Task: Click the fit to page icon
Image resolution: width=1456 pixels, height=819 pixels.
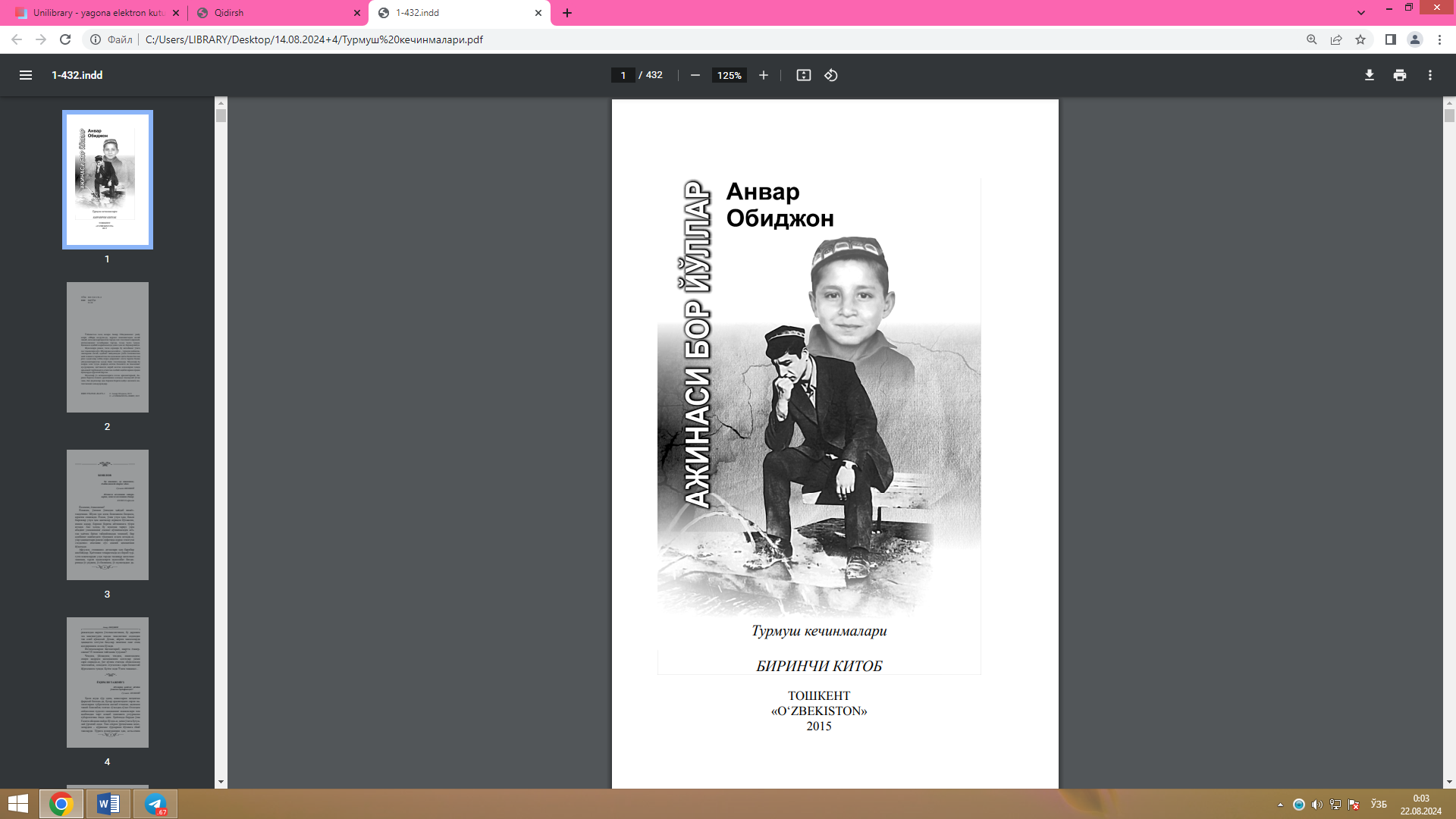Action: [803, 75]
